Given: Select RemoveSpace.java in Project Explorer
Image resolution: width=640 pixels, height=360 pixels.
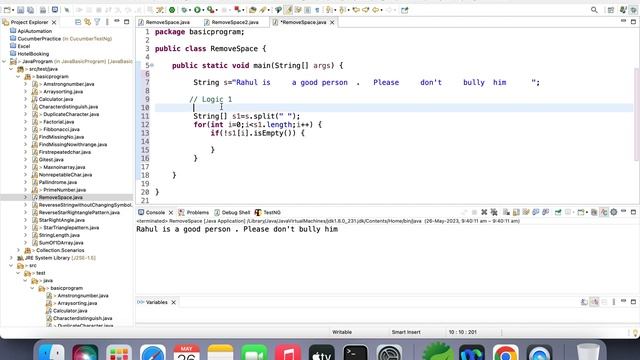Looking at the screenshot, I should 60,197.
